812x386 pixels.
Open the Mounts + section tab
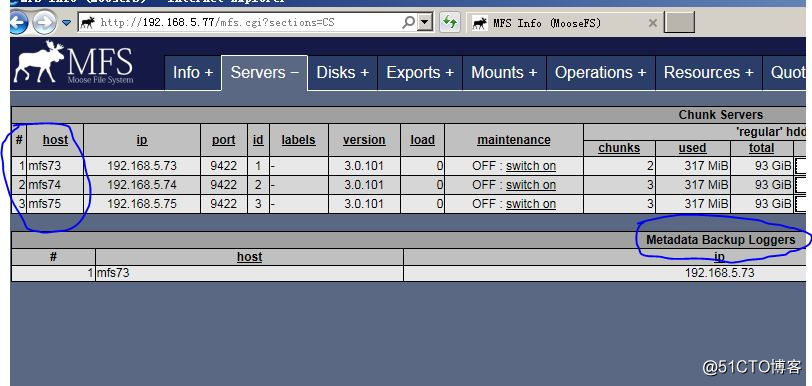pyautogui.click(x=504, y=73)
